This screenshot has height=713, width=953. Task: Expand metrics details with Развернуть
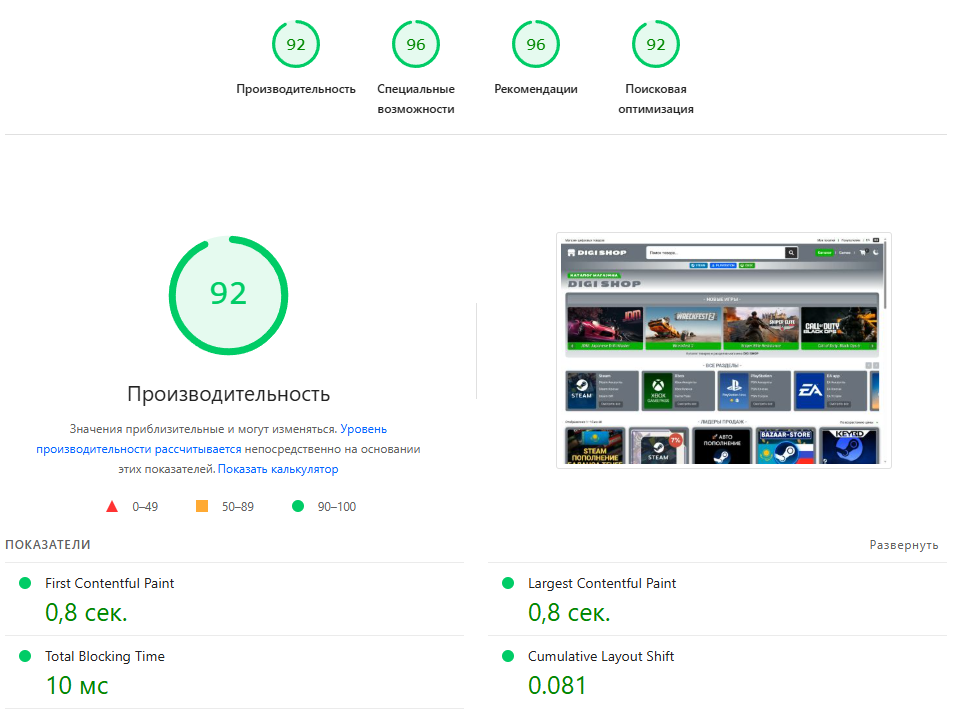pos(903,545)
